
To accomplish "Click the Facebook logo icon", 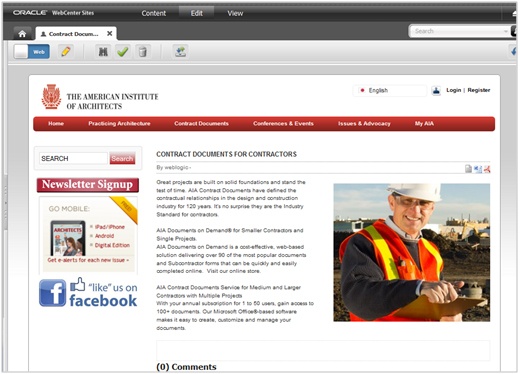I will 52,293.
